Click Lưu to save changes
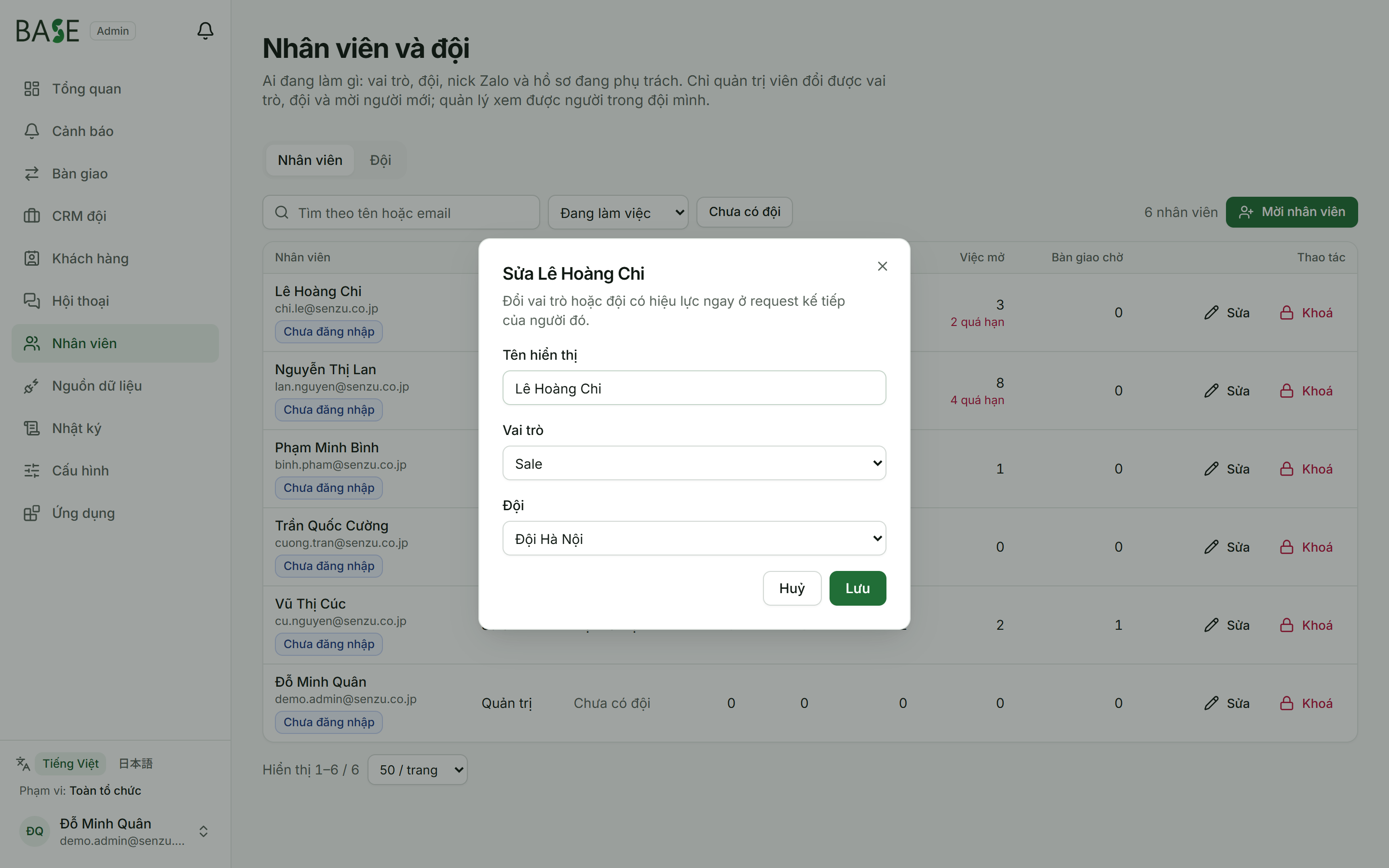Image resolution: width=1389 pixels, height=868 pixels. 858,588
